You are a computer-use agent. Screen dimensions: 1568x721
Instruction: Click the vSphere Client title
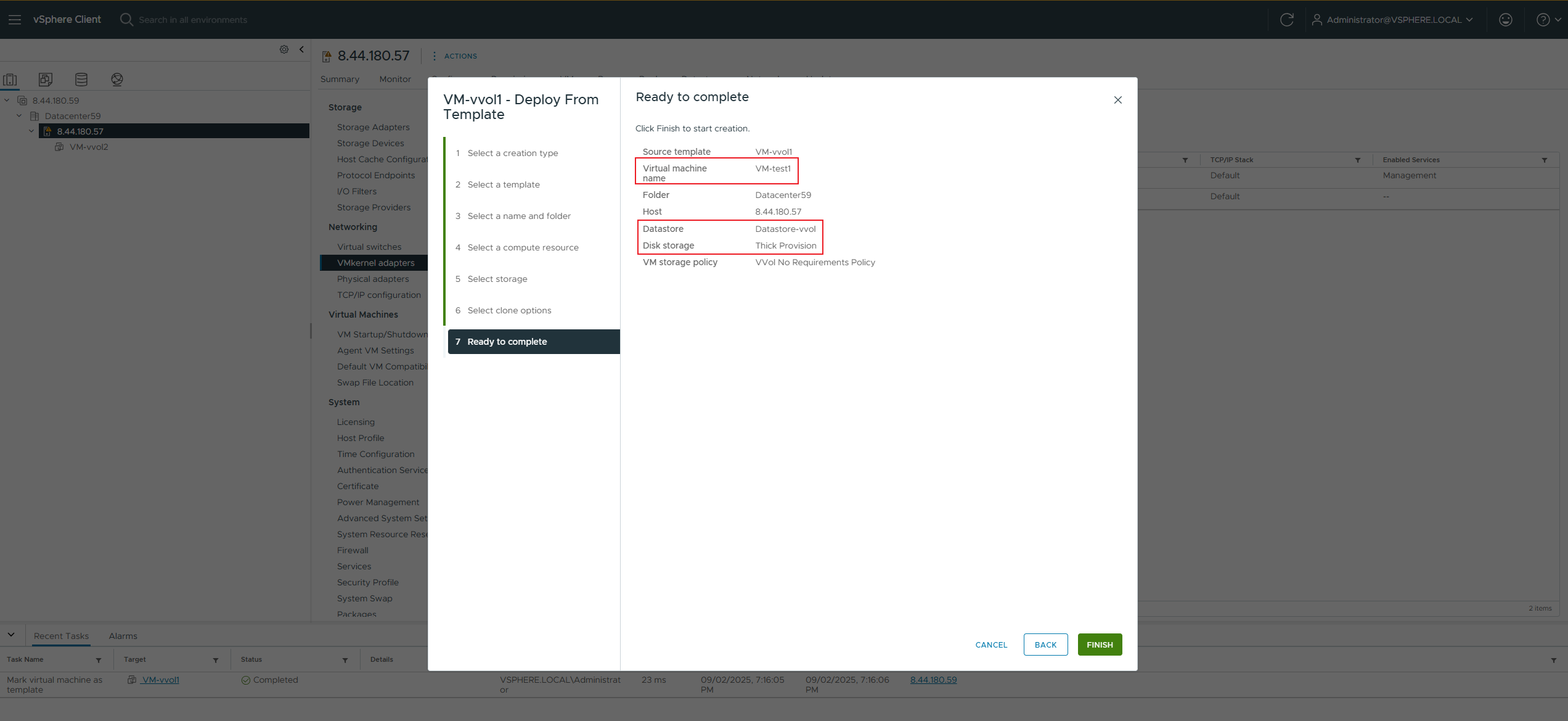pyautogui.click(x=67, y=20)
